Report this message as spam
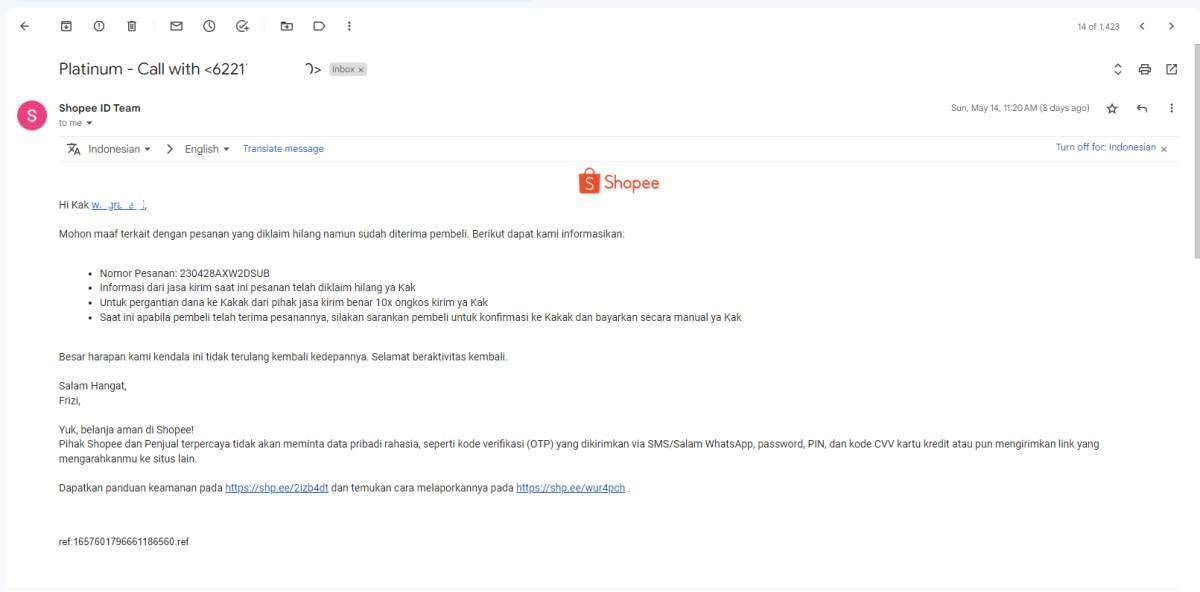1200x592 pixels. pyautogui.click(x=99, y=26)
